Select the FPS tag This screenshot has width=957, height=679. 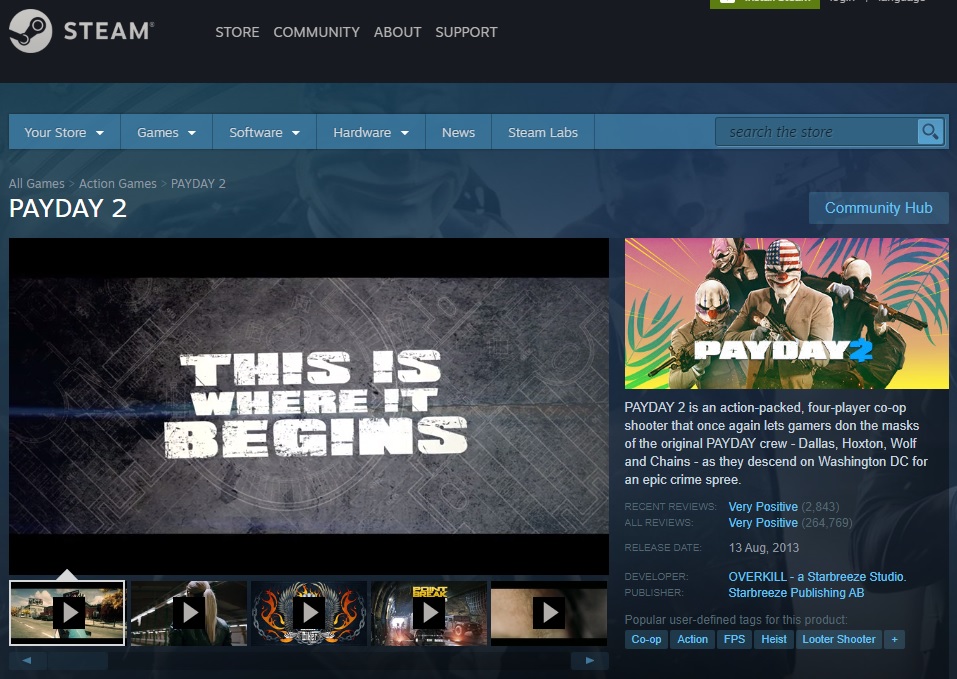coord(734,639)
